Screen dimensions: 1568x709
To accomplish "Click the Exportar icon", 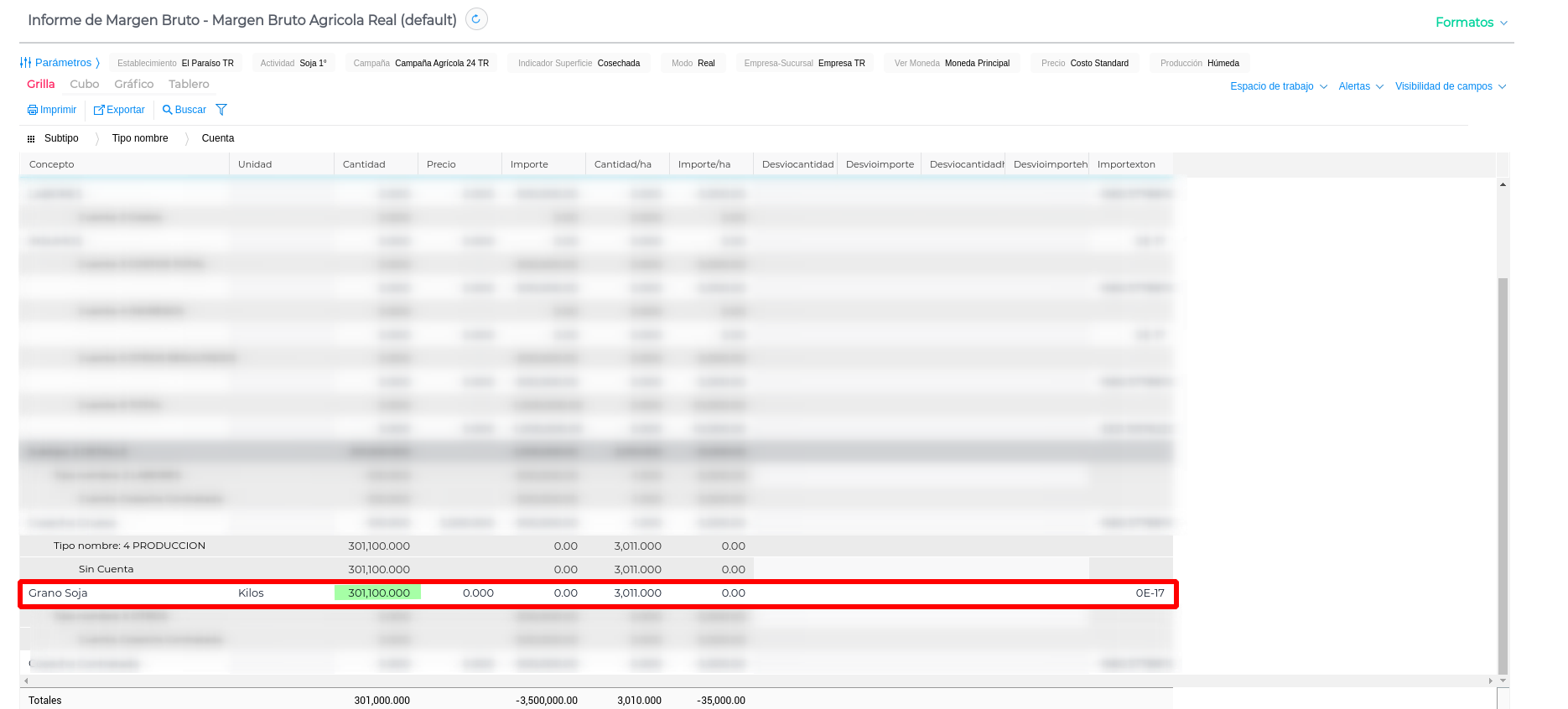I will pos(99,110).
